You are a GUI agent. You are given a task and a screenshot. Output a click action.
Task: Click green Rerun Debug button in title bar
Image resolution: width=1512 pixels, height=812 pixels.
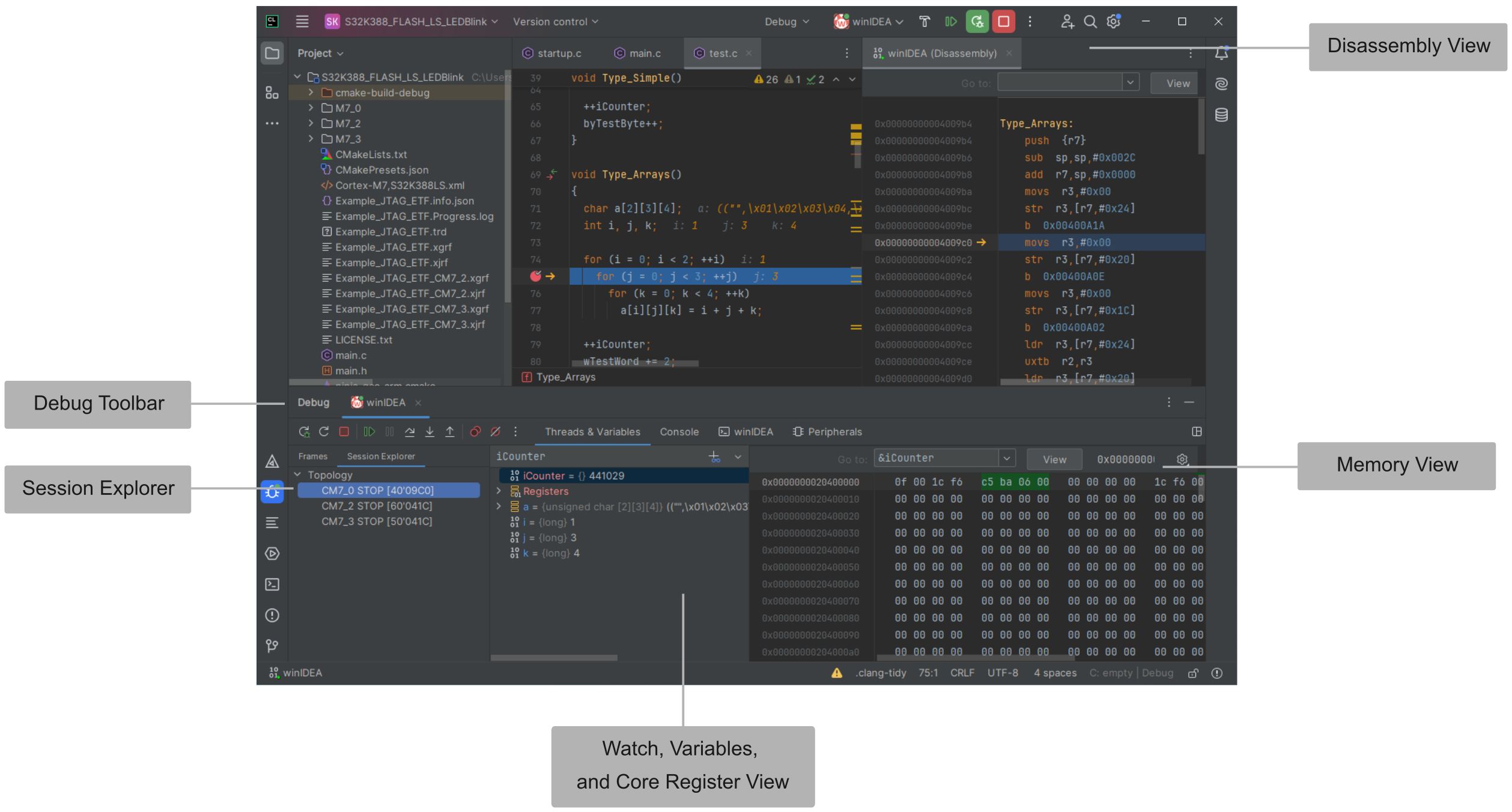pyautogui.click(x=977, y=22)
